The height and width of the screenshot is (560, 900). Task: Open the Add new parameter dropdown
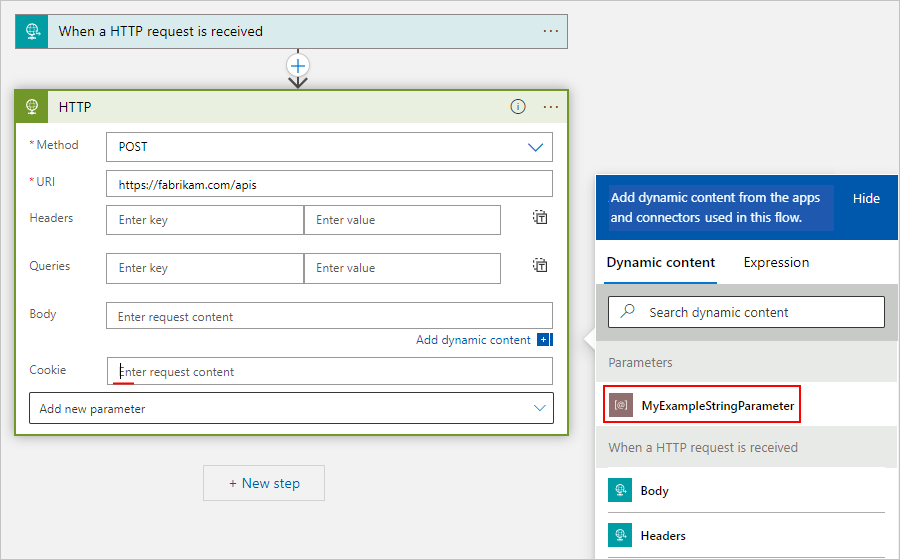[540, 408]
